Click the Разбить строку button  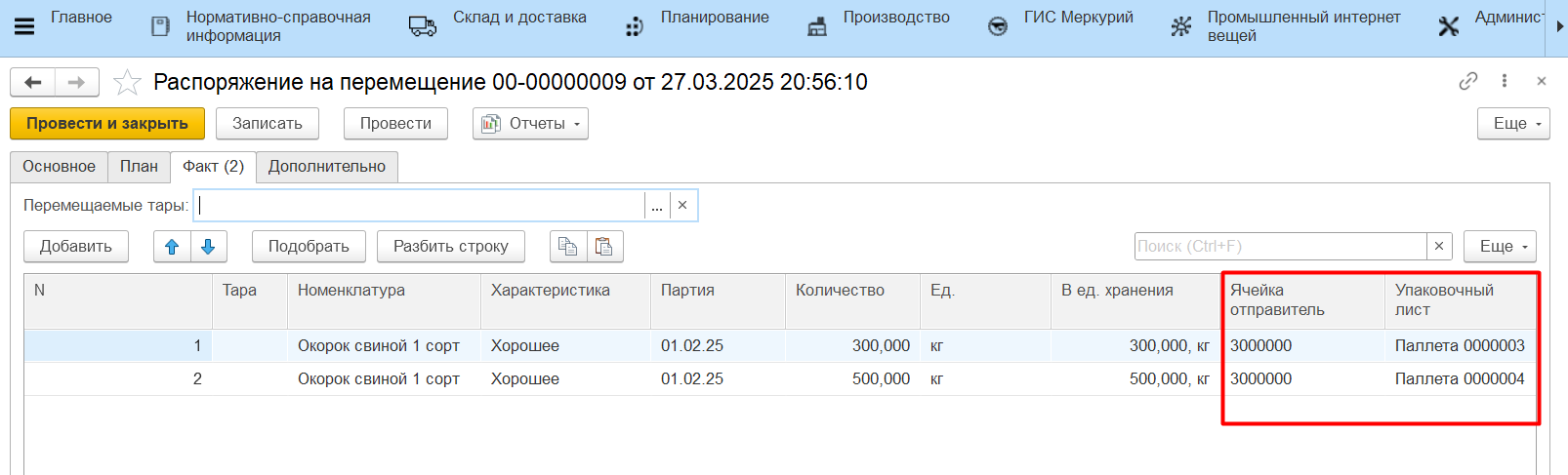click(x=450, y=247)
